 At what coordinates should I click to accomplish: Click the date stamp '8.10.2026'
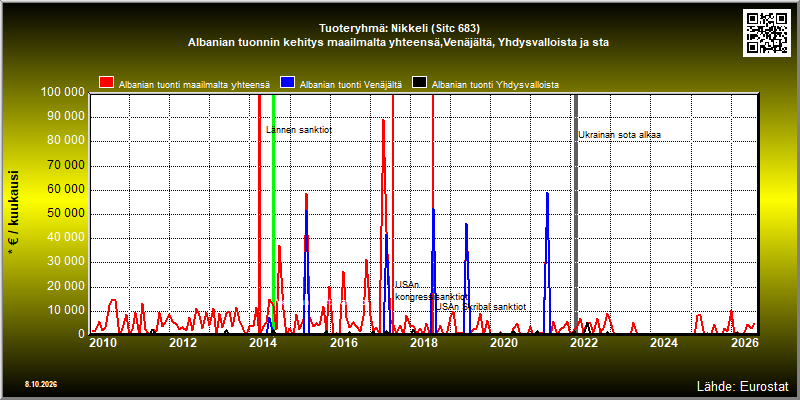(41, 384)
